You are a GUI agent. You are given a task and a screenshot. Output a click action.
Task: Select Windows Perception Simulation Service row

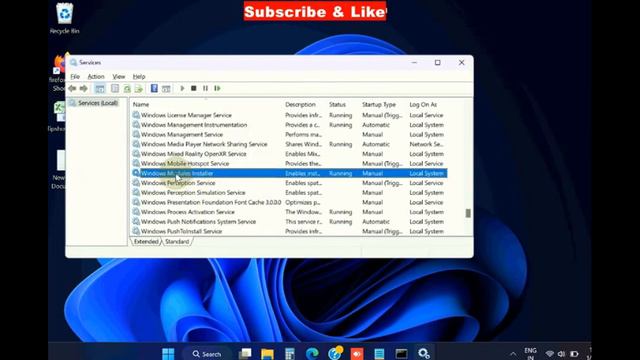pyautogui.click(x=289, y=193)
